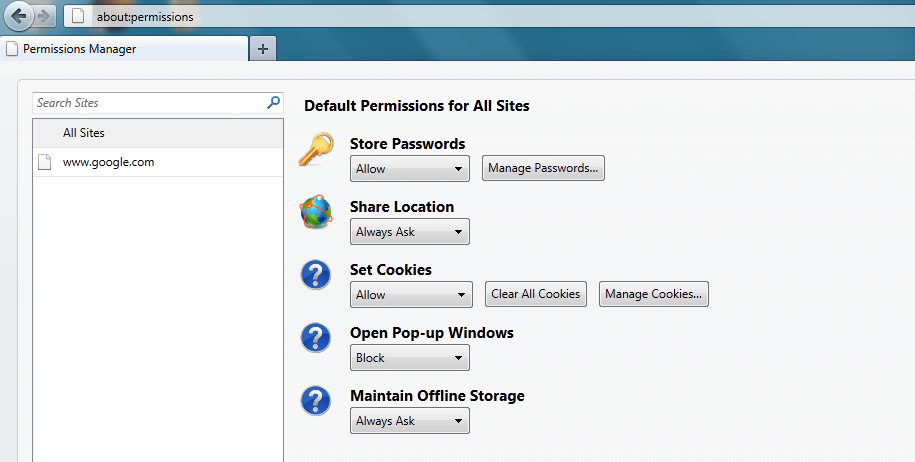This screenshot has height=462, width=915.
Task: Click the question icon beside Maintain Offline Storage
Action: click(316, 401)
